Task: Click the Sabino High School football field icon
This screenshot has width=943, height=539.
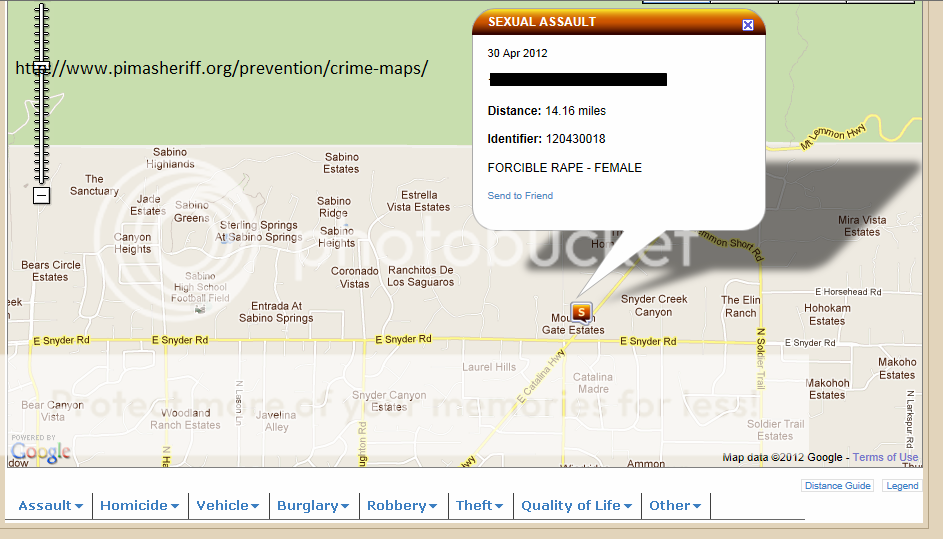Action: (200, 309)
